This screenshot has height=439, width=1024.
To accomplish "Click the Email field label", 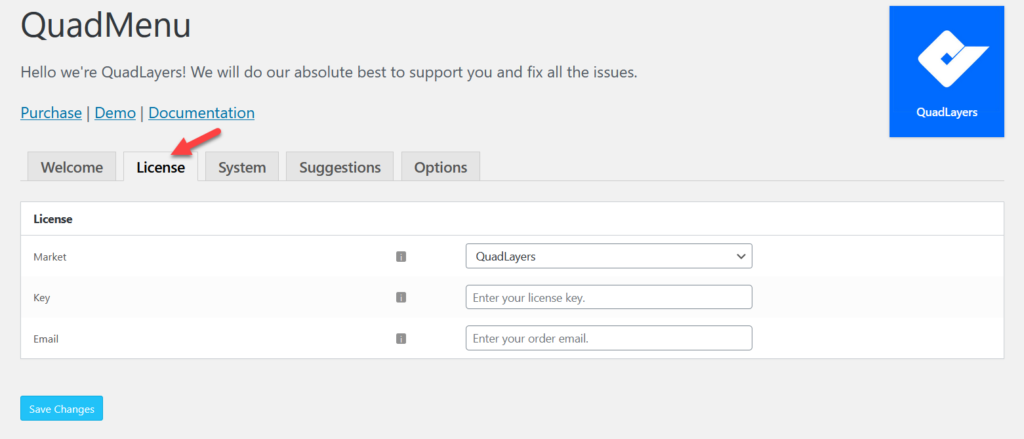I will pos(46,338).
